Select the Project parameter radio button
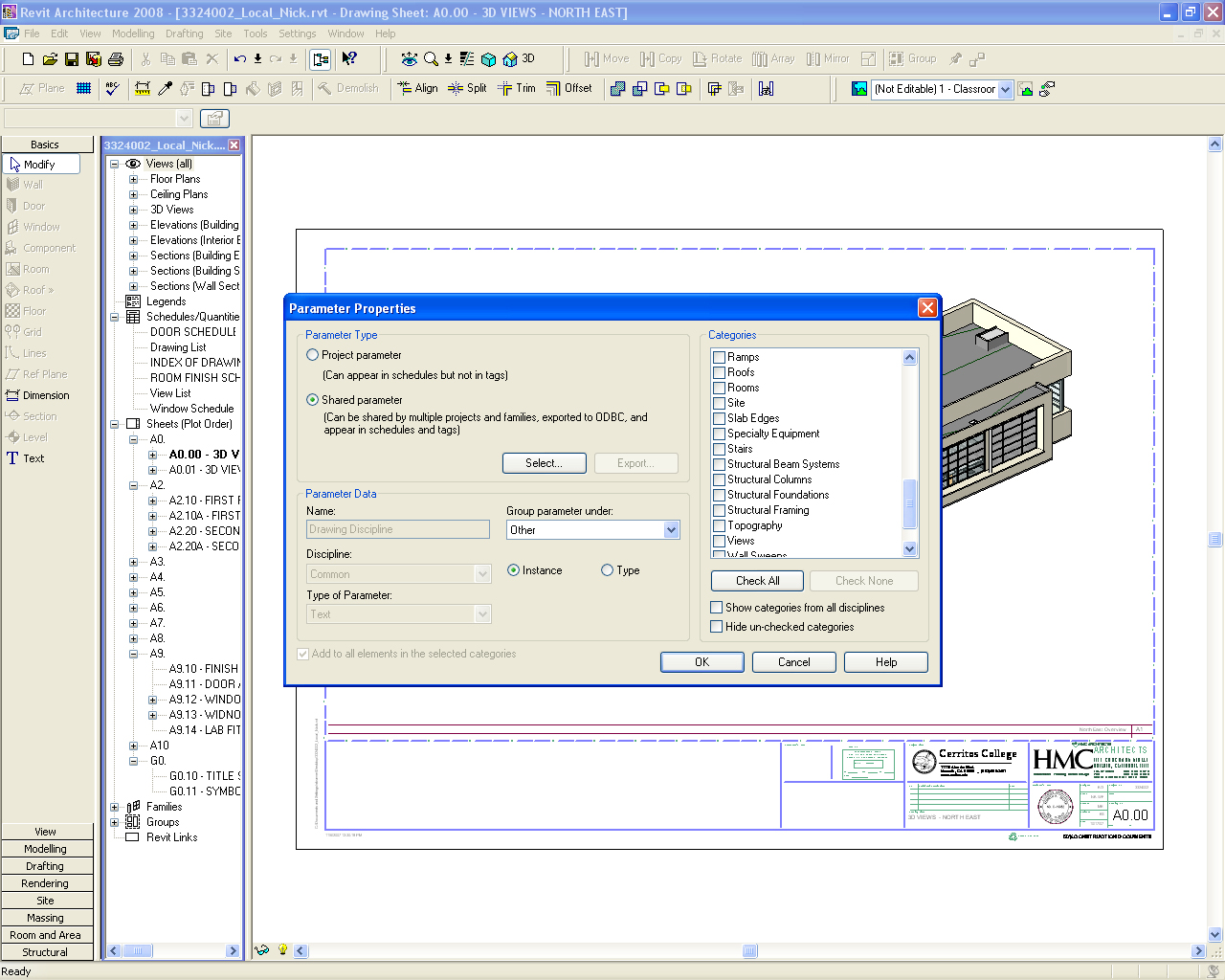 click(x=312, y=355)
